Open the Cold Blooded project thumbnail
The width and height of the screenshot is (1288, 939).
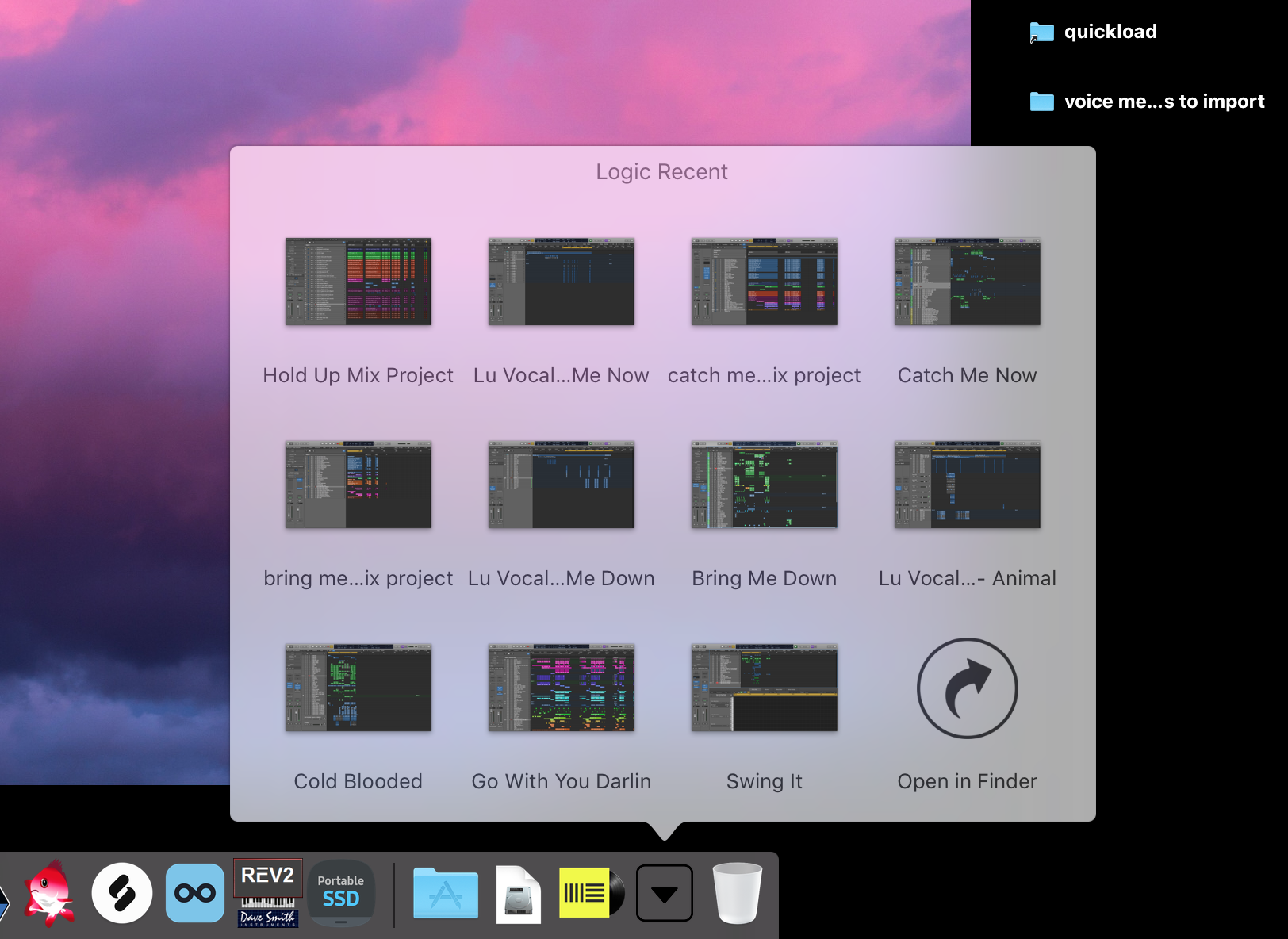(x=358, y=688)
